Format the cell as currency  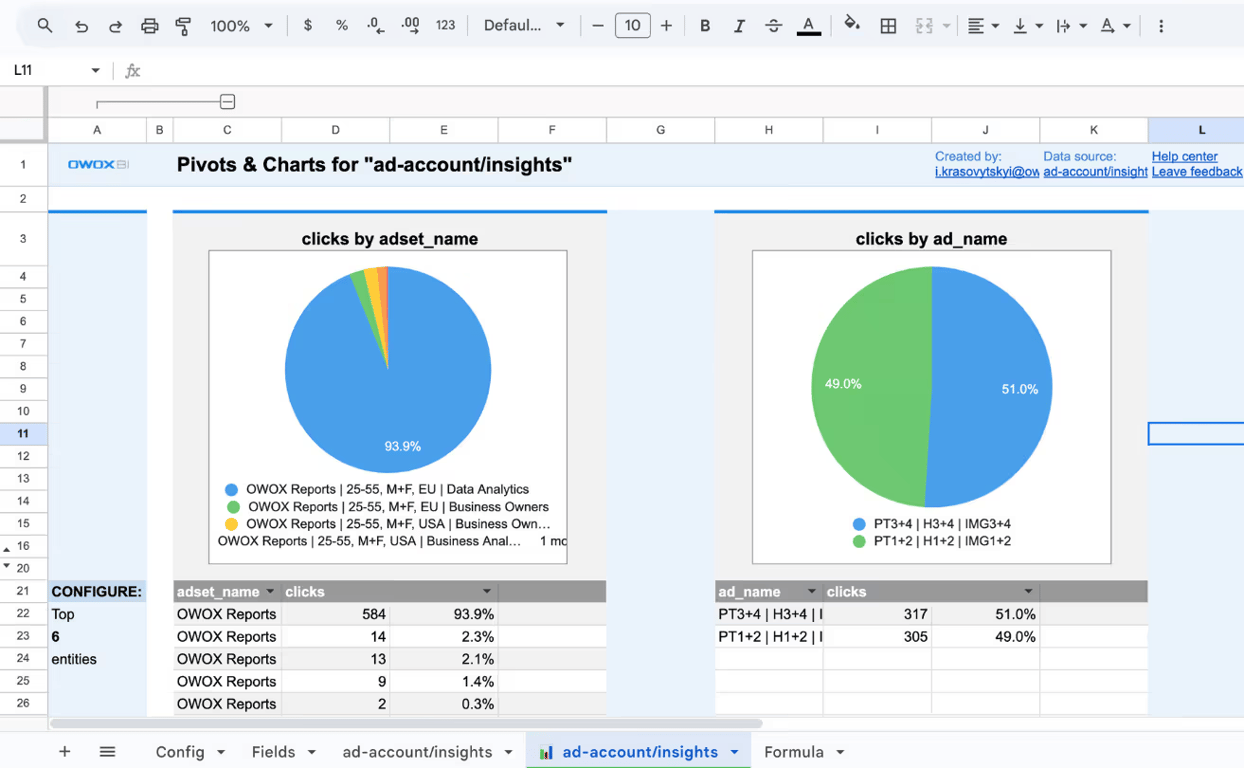pyautogui.click(x=308, y=26)
